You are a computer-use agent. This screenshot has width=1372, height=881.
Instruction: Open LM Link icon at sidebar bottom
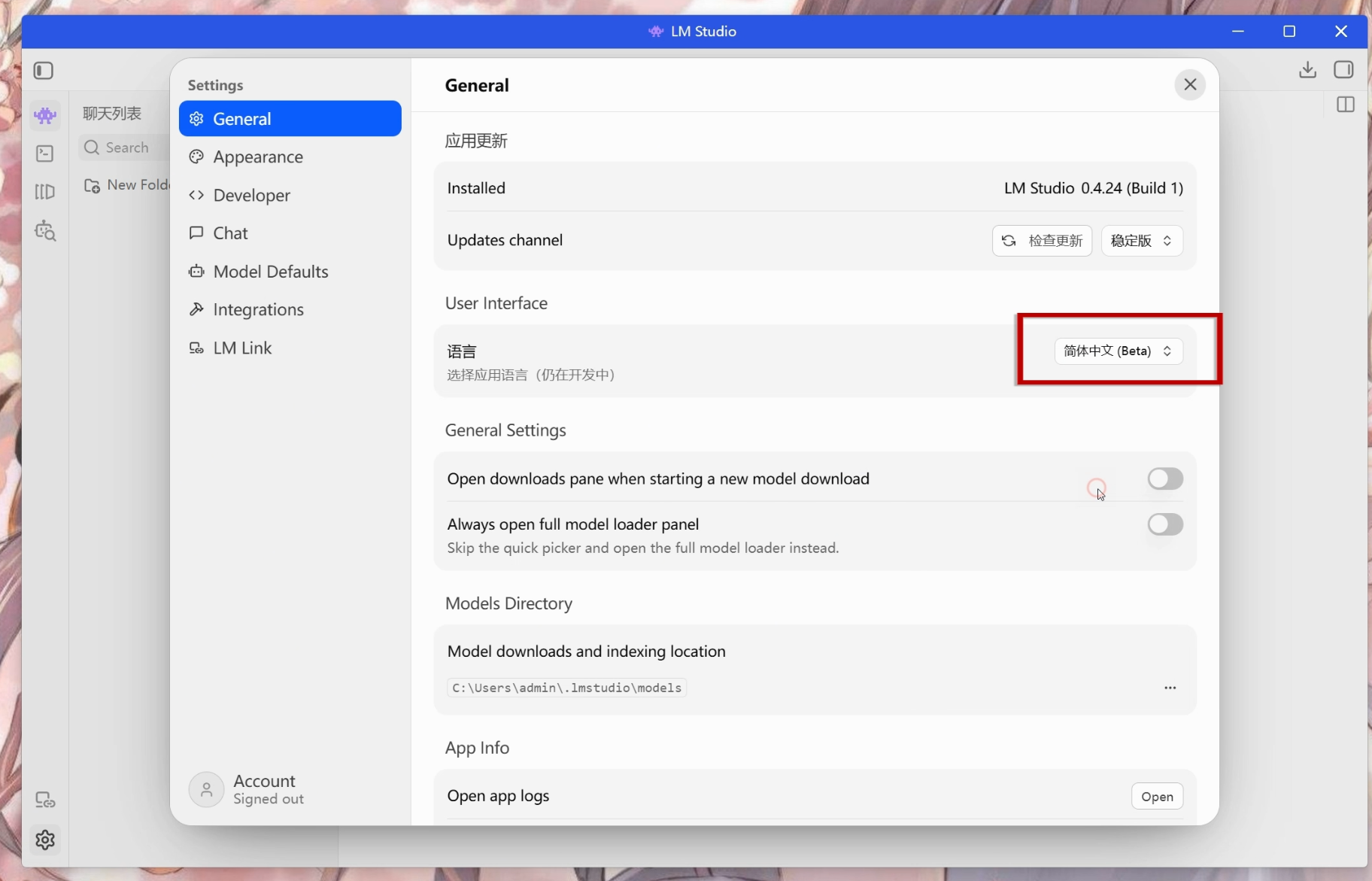[x=45, y=800]
